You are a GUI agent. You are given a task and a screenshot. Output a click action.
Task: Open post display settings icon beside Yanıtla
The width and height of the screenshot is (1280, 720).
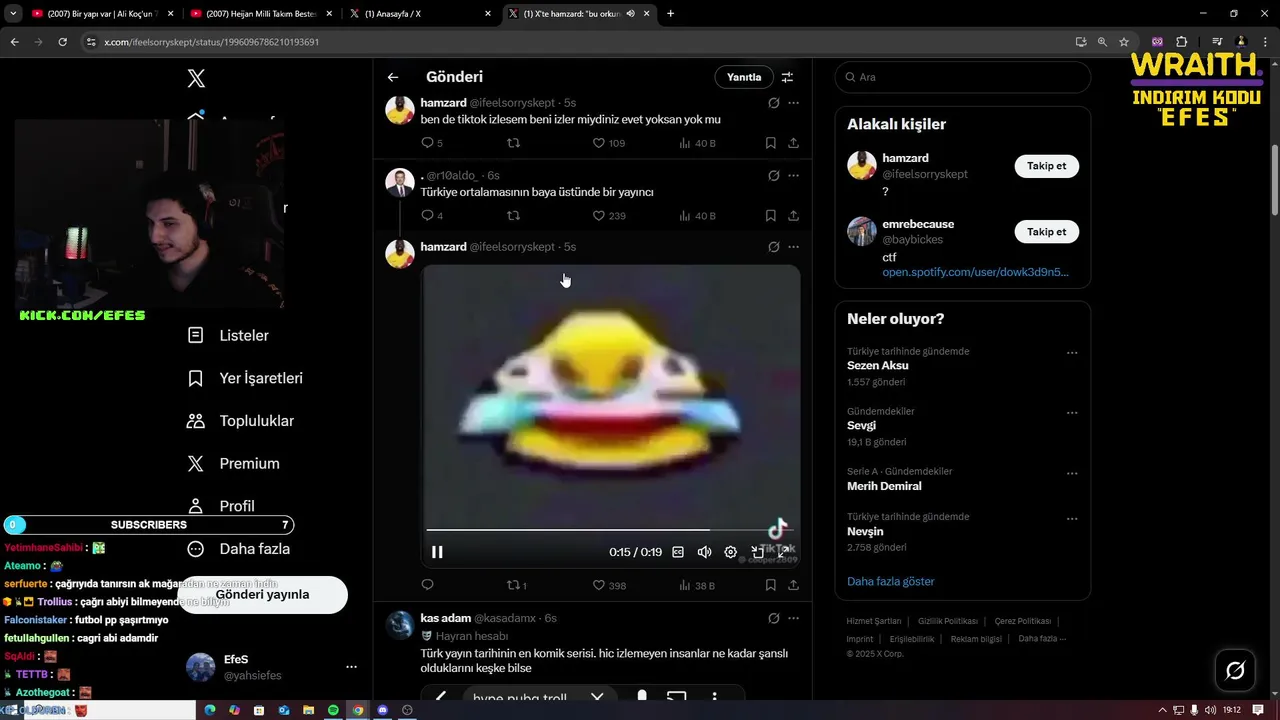click(x=788, y=77)
